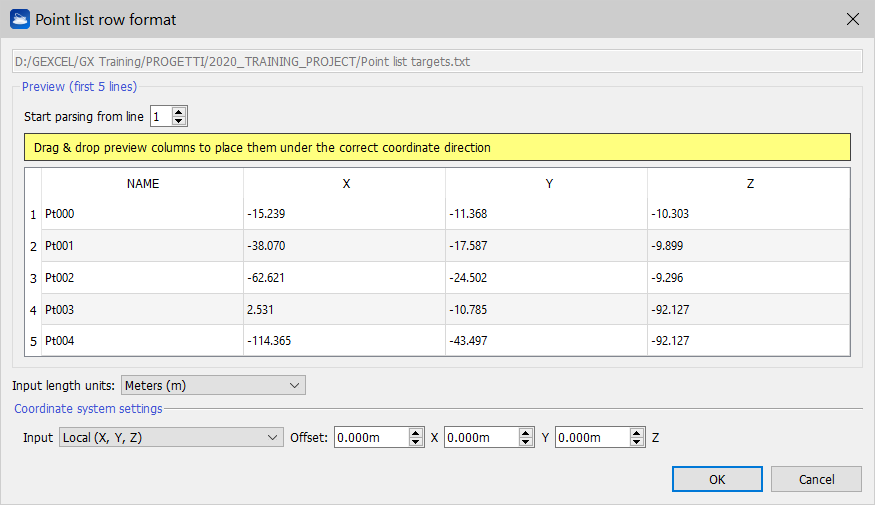This screenshot has width=875, height=505.
Task: Decrement the X offset value
Action: pos(416,442)
